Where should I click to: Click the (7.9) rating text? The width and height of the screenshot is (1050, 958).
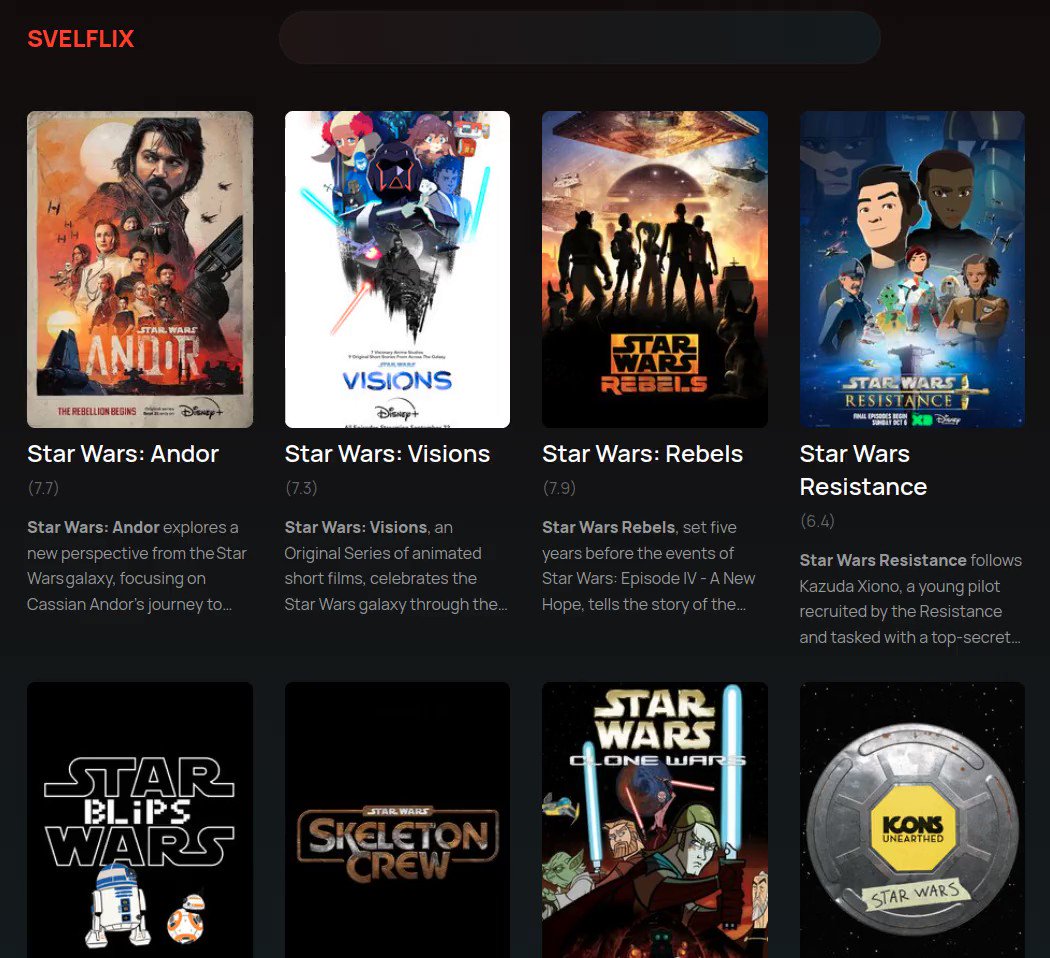point(559,488)
